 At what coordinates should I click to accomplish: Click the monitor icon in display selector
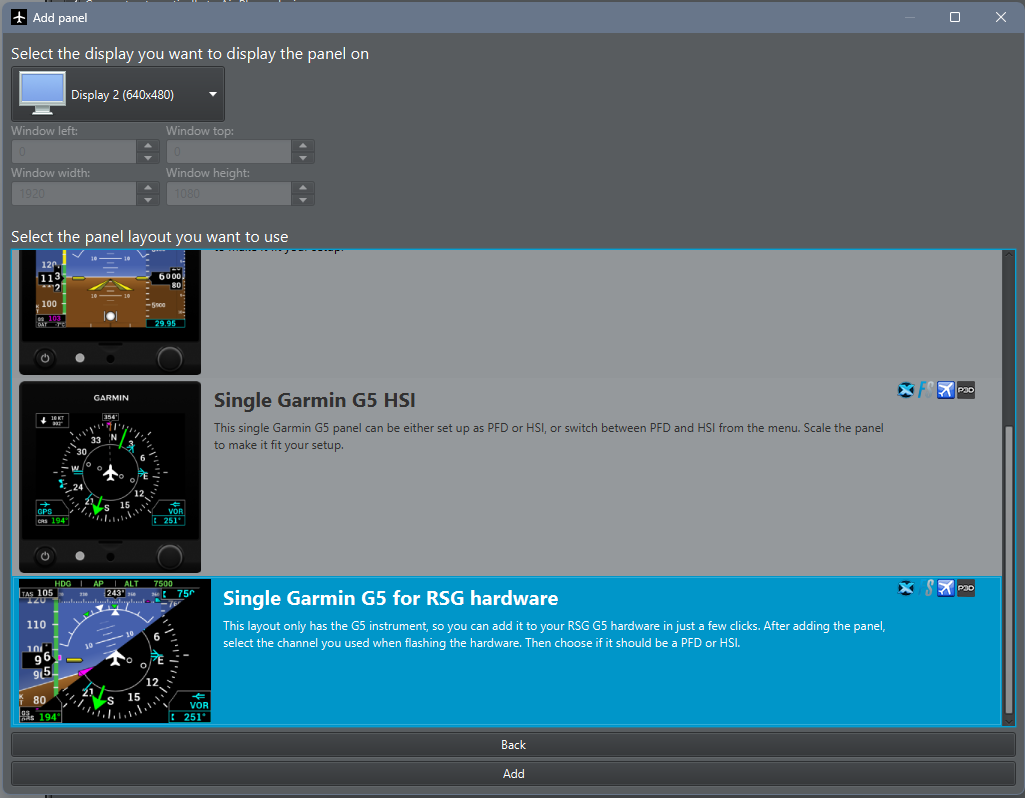coord(40,94)
